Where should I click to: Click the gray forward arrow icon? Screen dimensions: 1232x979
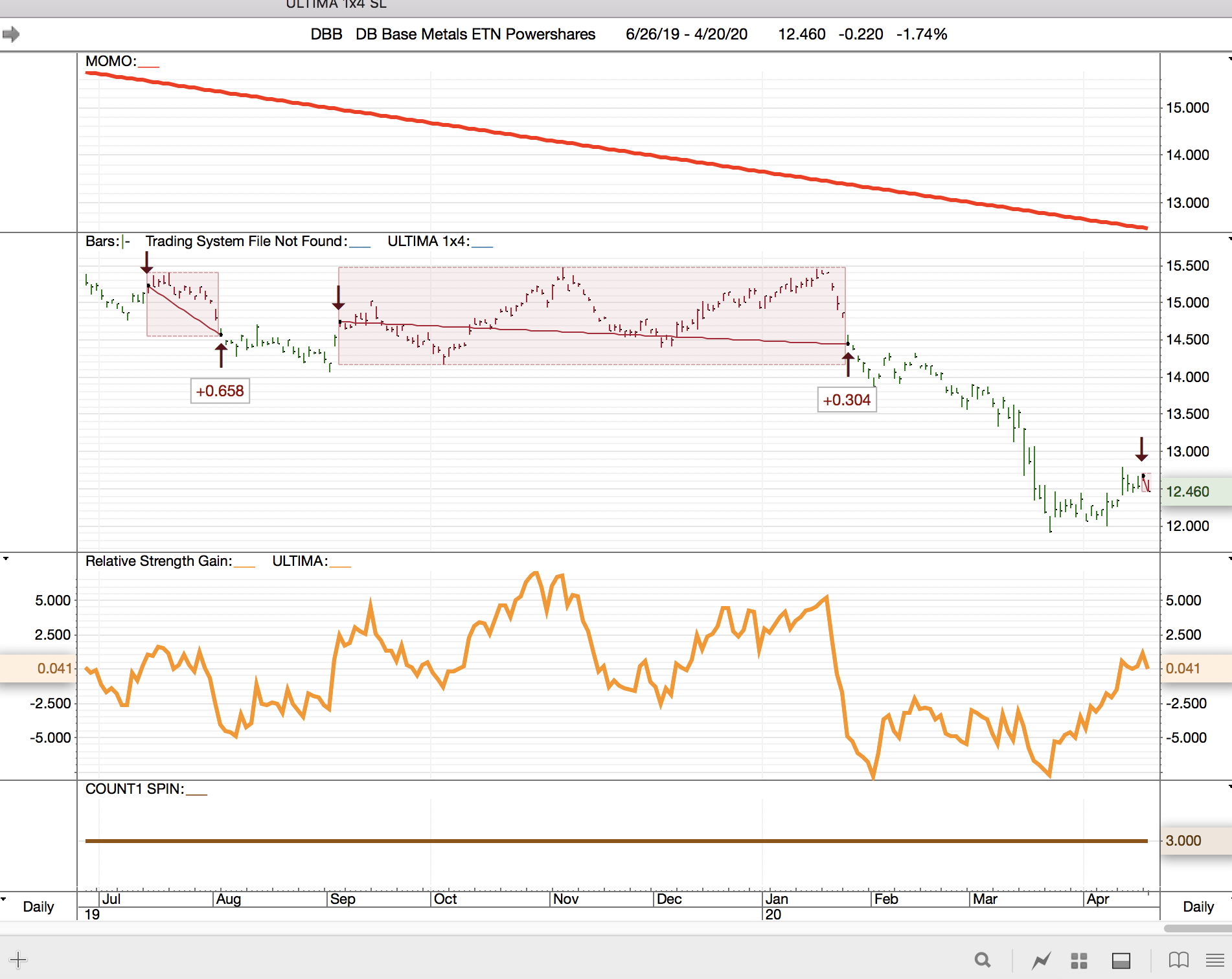point(11,34)
